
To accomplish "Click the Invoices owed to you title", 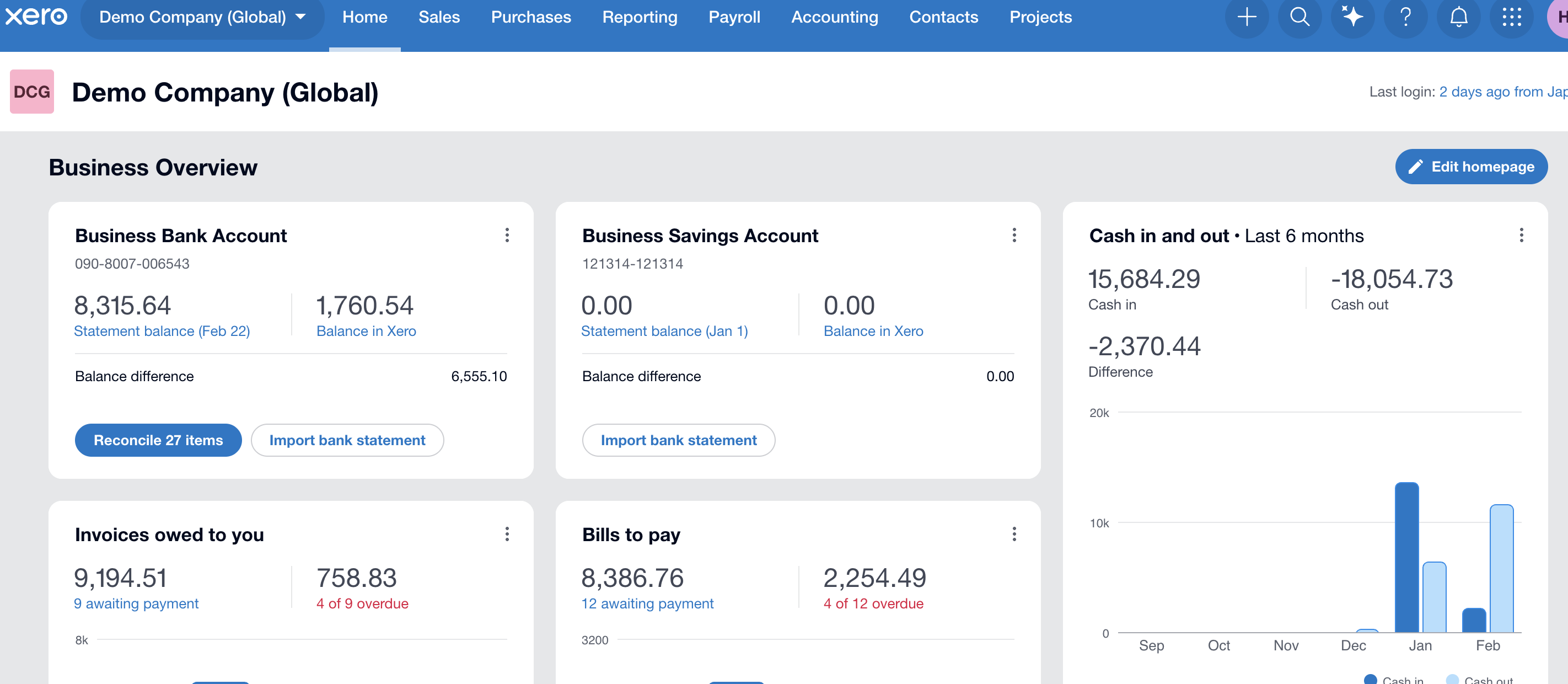I will coord(169,534).
